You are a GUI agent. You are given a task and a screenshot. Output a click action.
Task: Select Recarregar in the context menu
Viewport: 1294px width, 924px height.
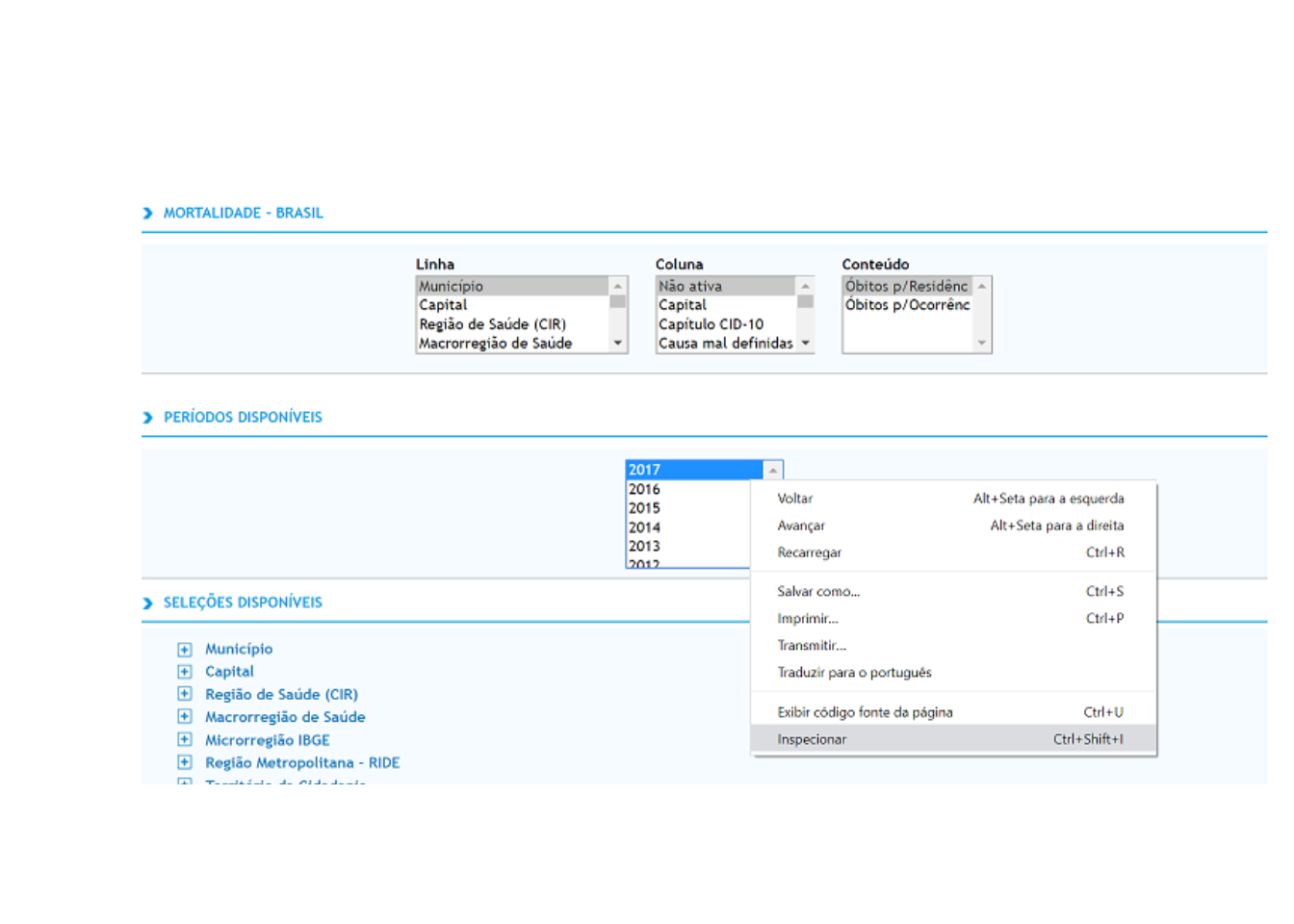point(809,552)
